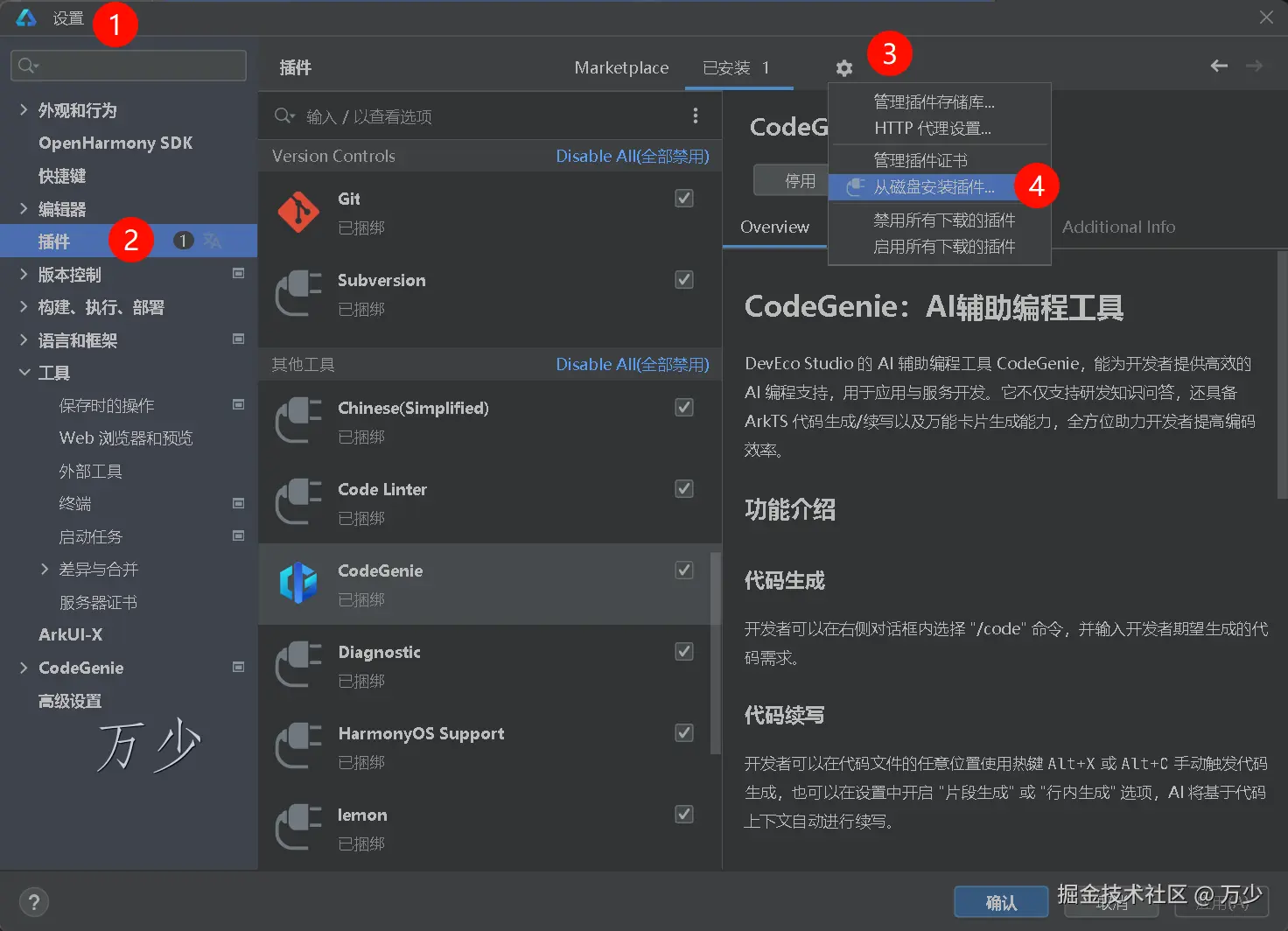1288x931 pixels.
Task: Toggle the lemon plugin checkbox
Action: point(684,815)
